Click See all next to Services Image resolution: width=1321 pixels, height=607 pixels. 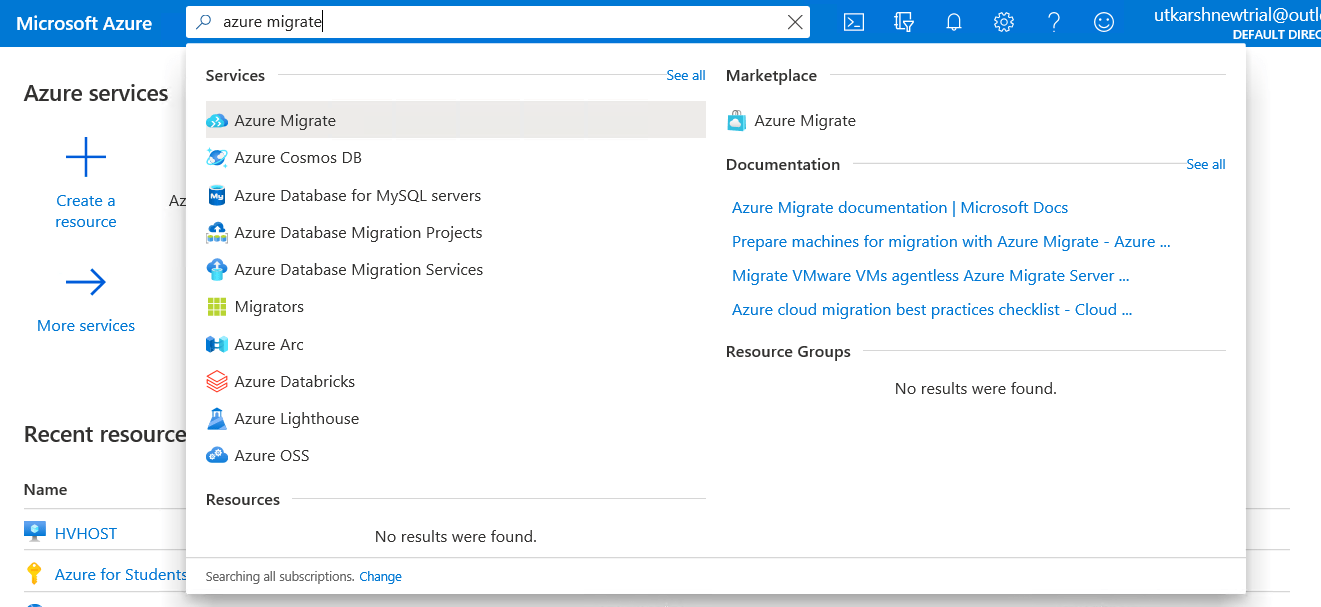(x=686, y=75)
